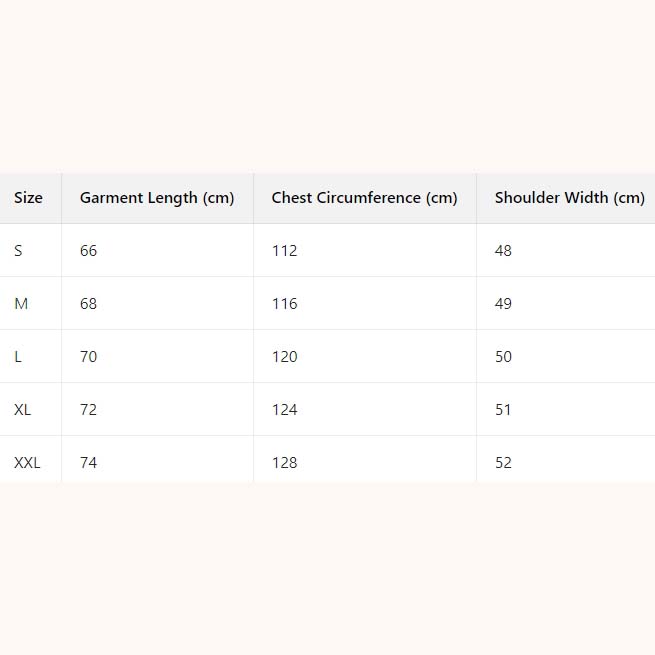Click garment length value 74
The height and width of the screenshot is (655, 655).
click(89, 463)
